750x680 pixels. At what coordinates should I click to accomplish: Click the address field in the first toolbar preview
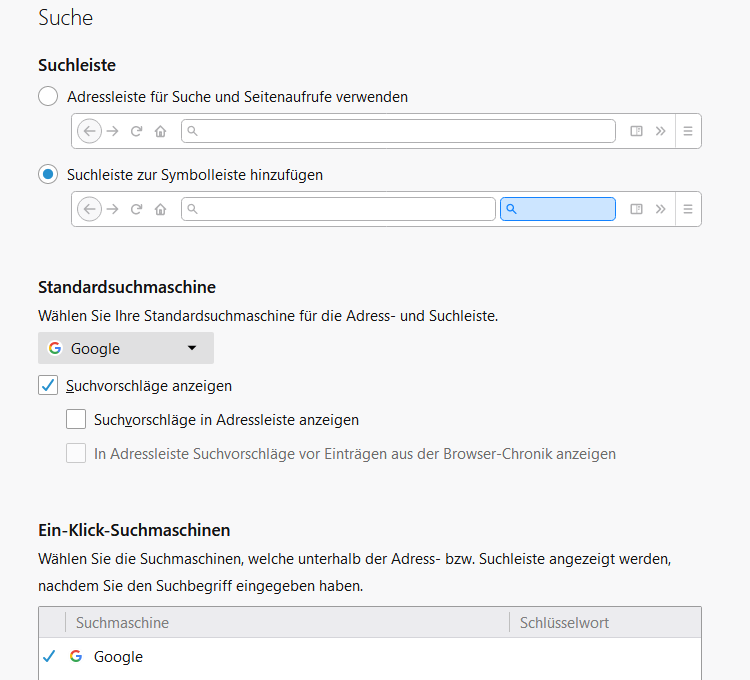400,131
